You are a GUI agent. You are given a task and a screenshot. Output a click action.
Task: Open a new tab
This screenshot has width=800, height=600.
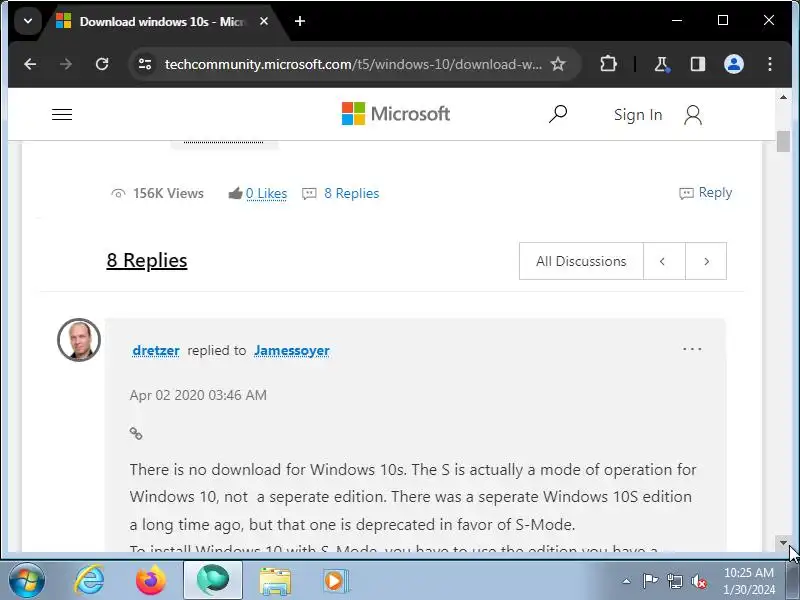[x=300, y=21]
